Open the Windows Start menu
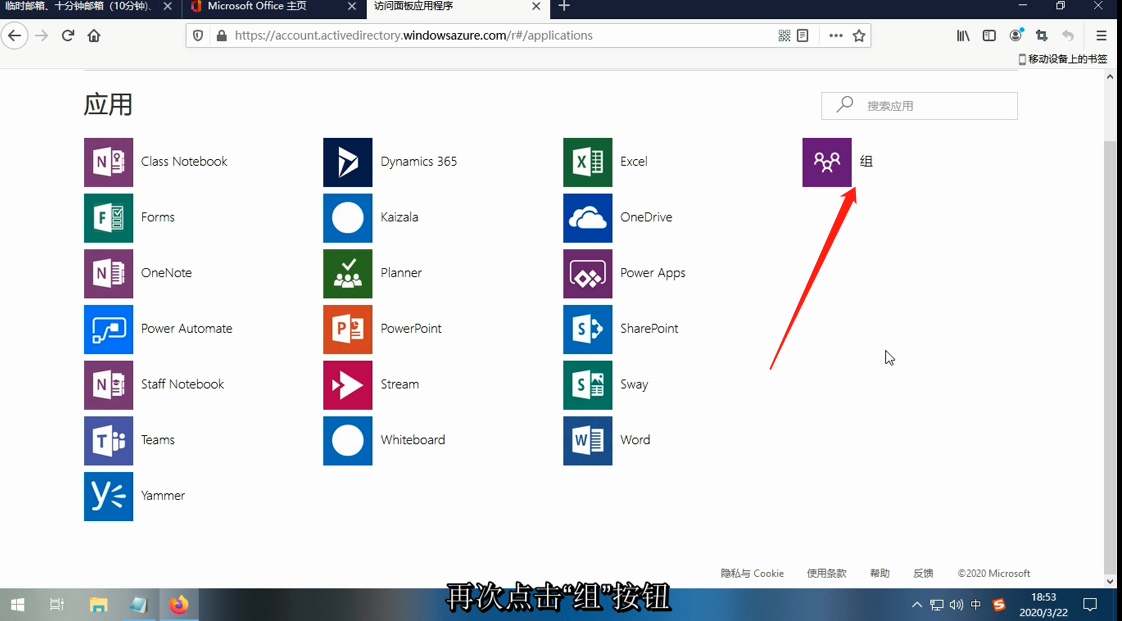This screenshot has width=1122, height=621. [x=17, y=605]
